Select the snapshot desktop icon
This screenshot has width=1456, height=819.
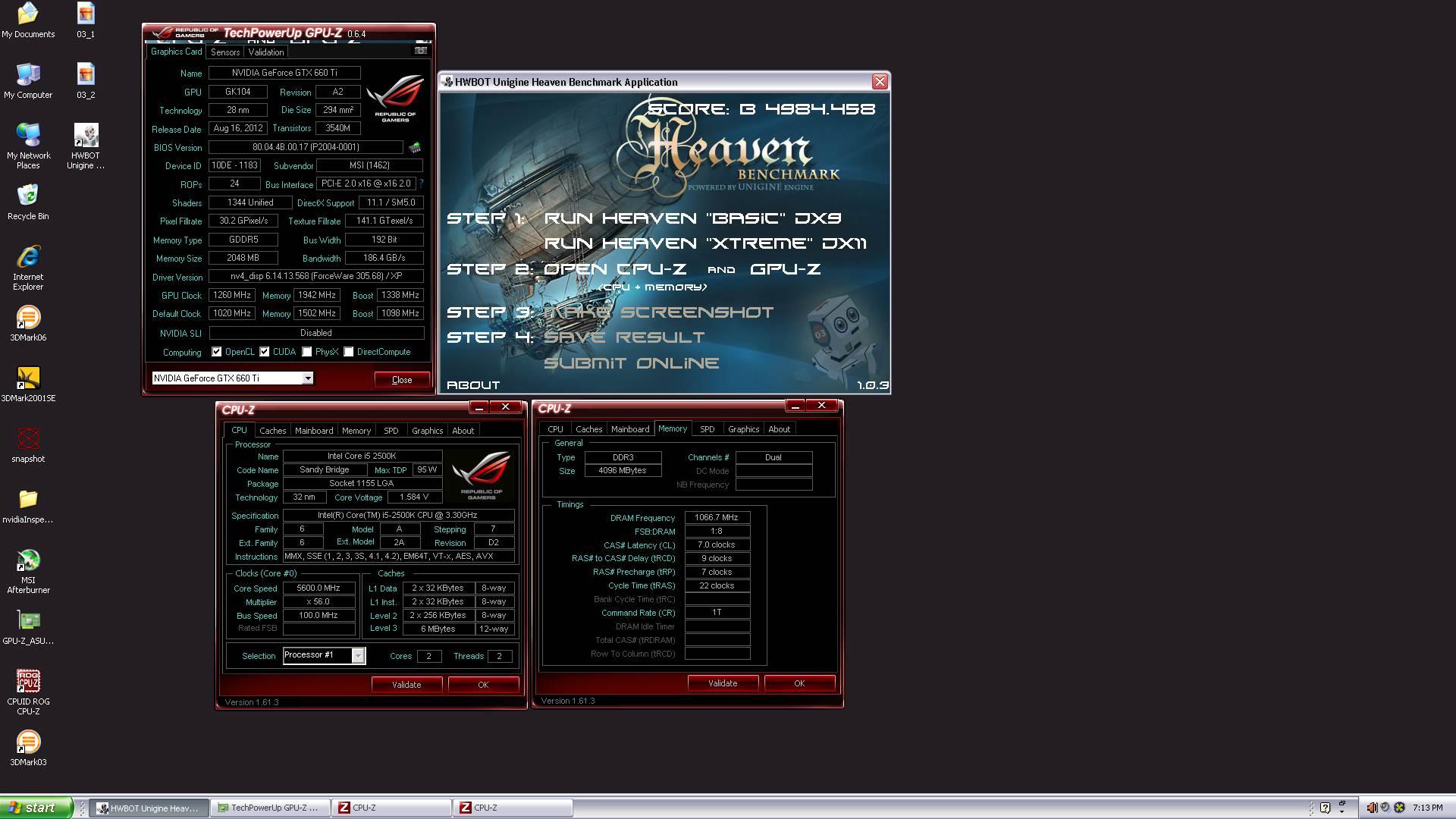click(x=28, y=444)
